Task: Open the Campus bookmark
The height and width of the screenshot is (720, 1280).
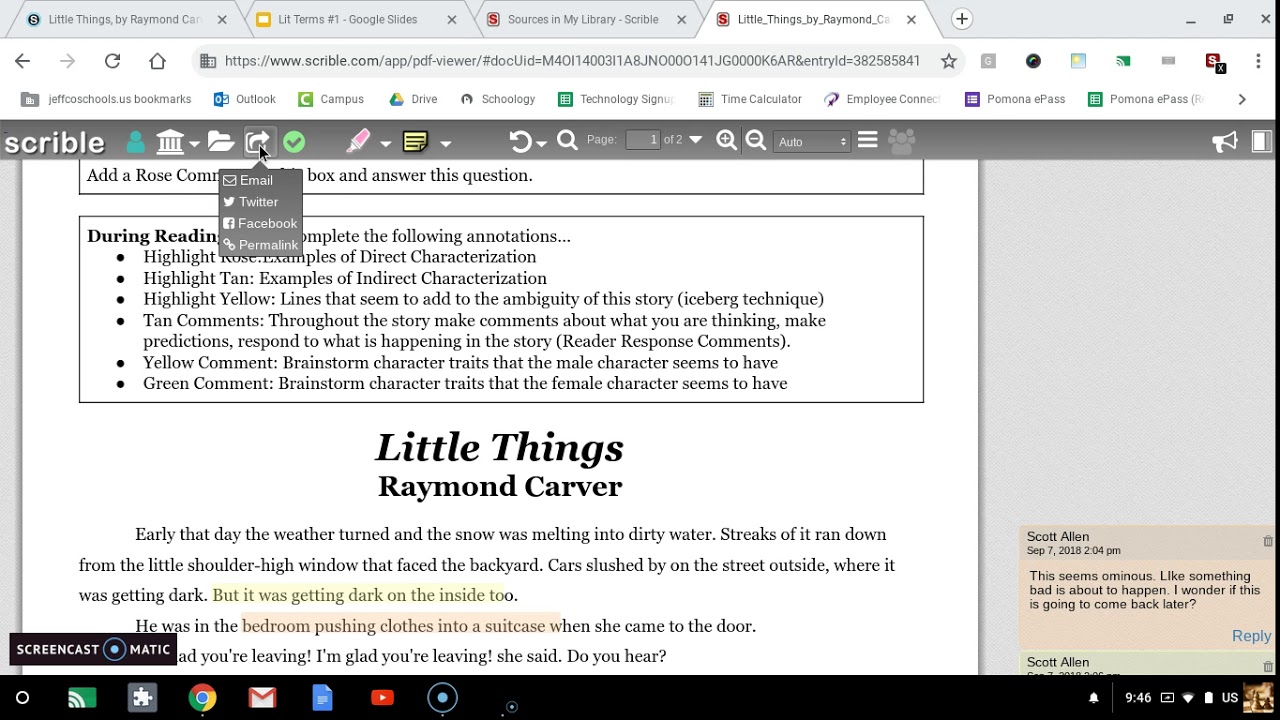Action: (x=331, y=99)
